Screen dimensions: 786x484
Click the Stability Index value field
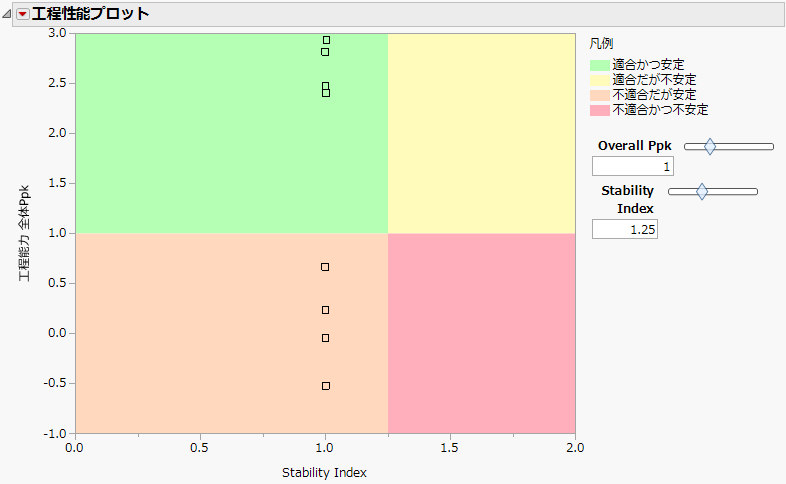[x=624, y=230]
